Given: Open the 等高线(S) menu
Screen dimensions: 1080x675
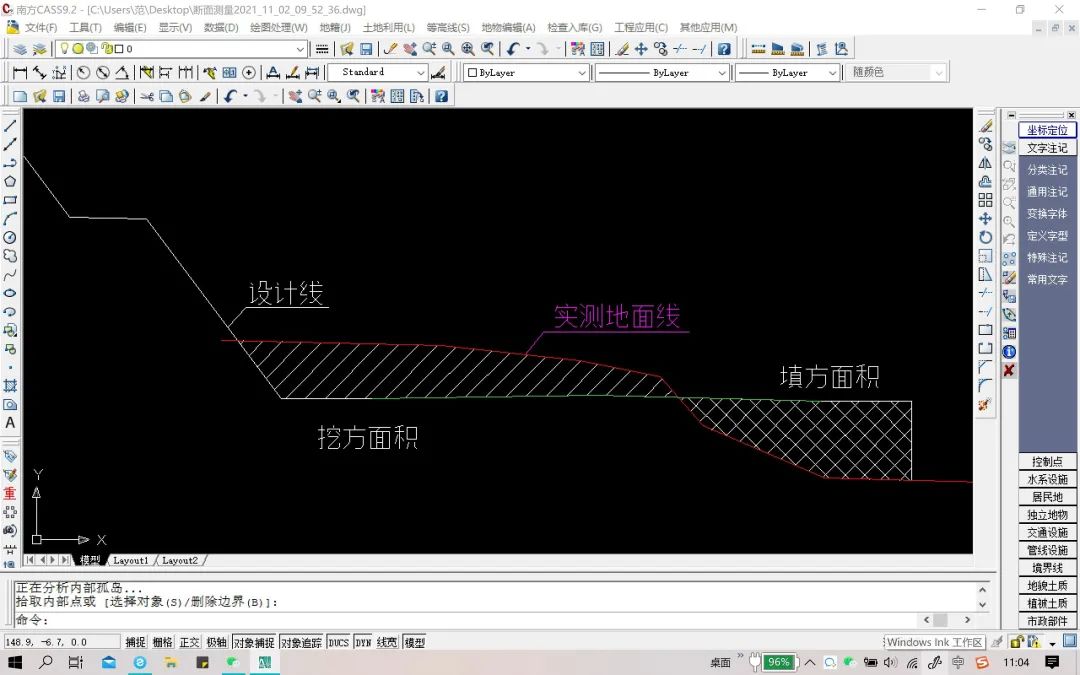Looking at the screenshot, I should coord(448,28).
